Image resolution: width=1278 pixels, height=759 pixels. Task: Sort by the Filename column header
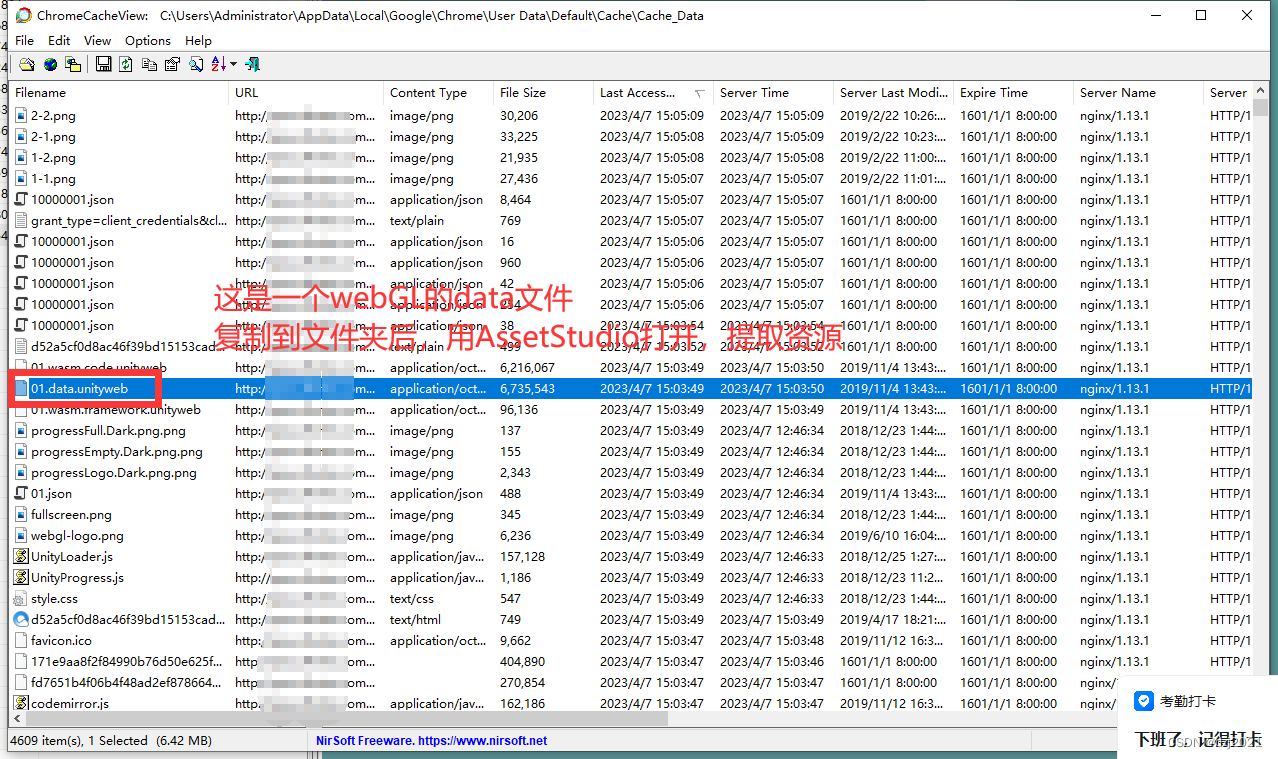coord(119,92)
